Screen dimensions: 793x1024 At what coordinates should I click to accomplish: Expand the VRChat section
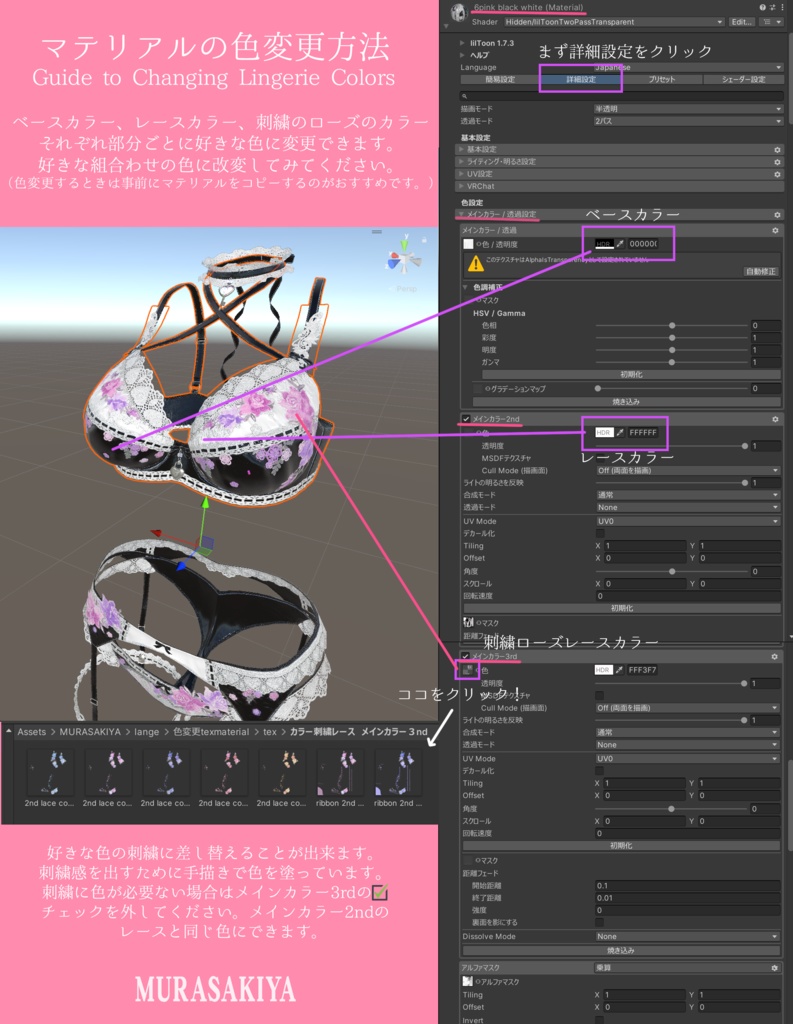click(619, 186)
